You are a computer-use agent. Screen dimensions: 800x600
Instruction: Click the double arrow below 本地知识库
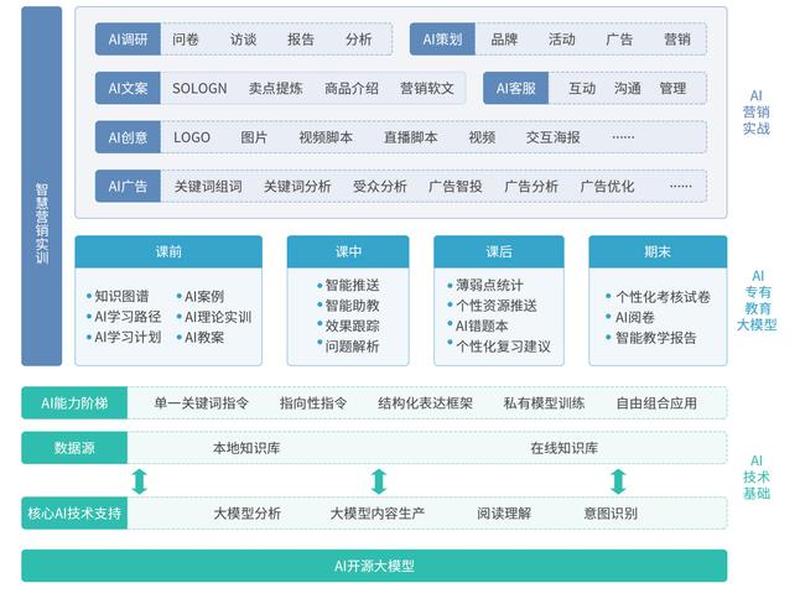tap(140, 481)
